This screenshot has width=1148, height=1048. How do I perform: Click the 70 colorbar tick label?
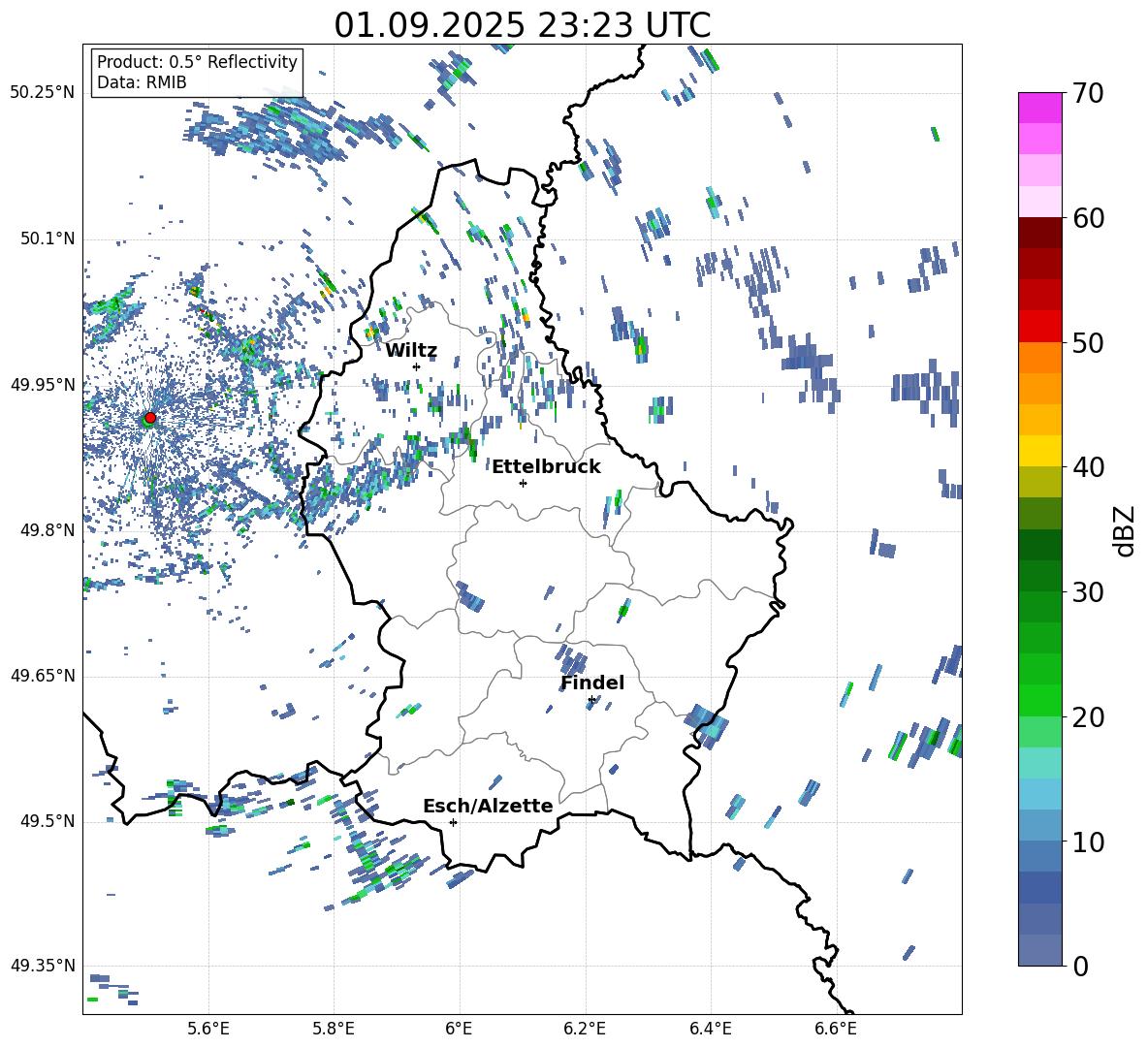tap(1088, 94)
